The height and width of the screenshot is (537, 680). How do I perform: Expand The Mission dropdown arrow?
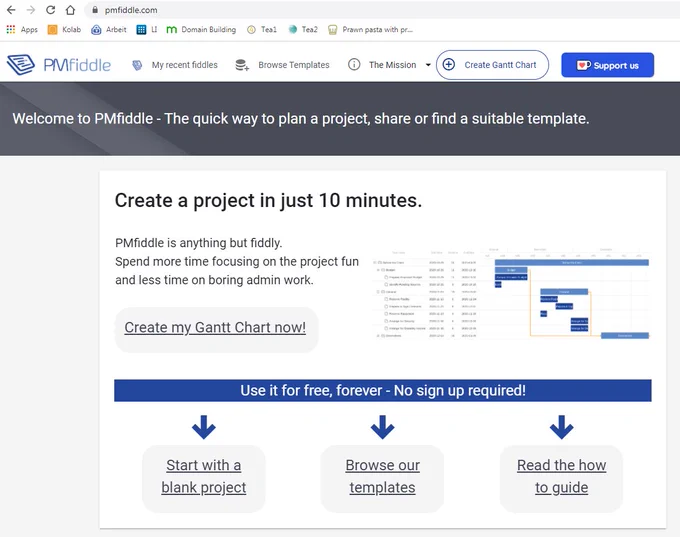428,65
